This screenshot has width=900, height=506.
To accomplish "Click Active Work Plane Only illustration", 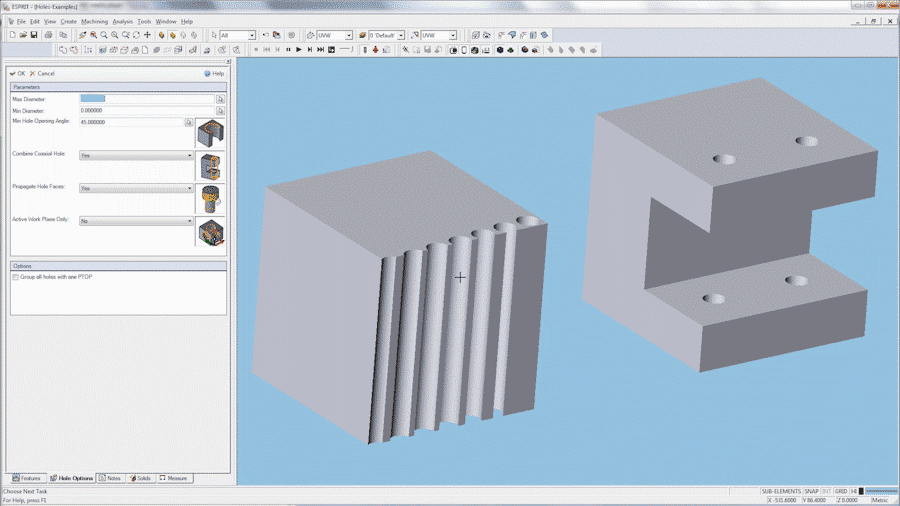I will (210, 232).
